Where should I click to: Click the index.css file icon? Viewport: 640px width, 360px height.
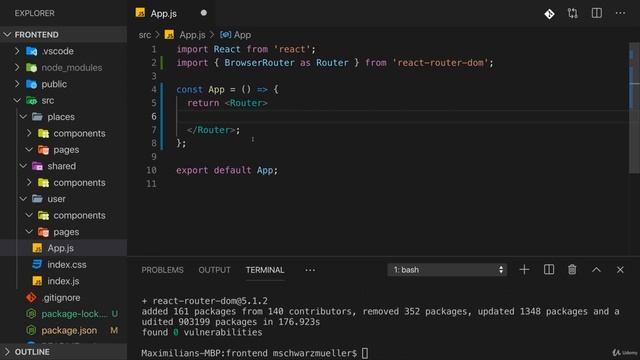pyautogui.click(x=37, y=264)
